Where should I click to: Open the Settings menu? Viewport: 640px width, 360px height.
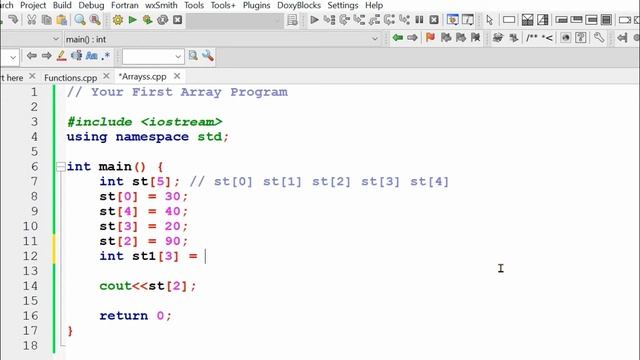coord(342,5)
